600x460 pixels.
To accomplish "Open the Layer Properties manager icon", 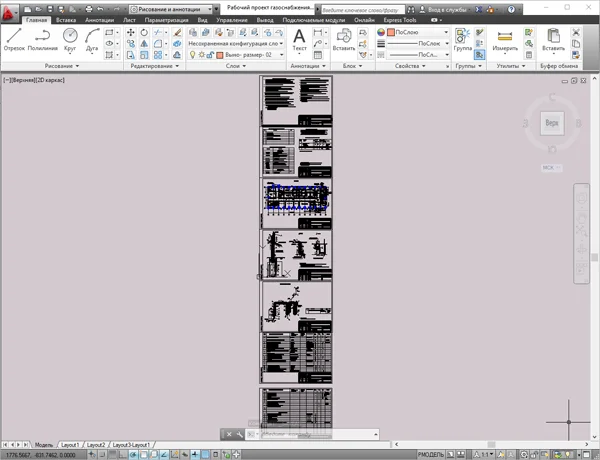I will tap(193, 33).
